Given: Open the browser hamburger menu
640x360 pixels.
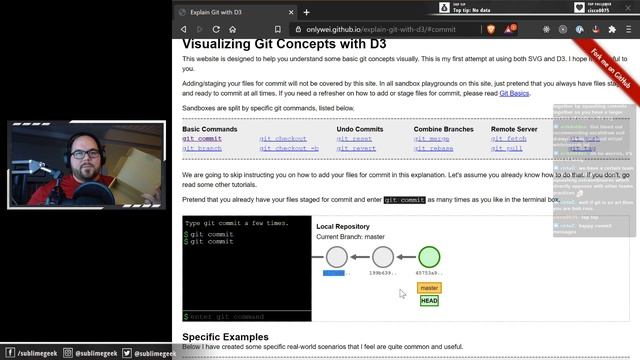Looking at the screenshot, I should (629, 29).
